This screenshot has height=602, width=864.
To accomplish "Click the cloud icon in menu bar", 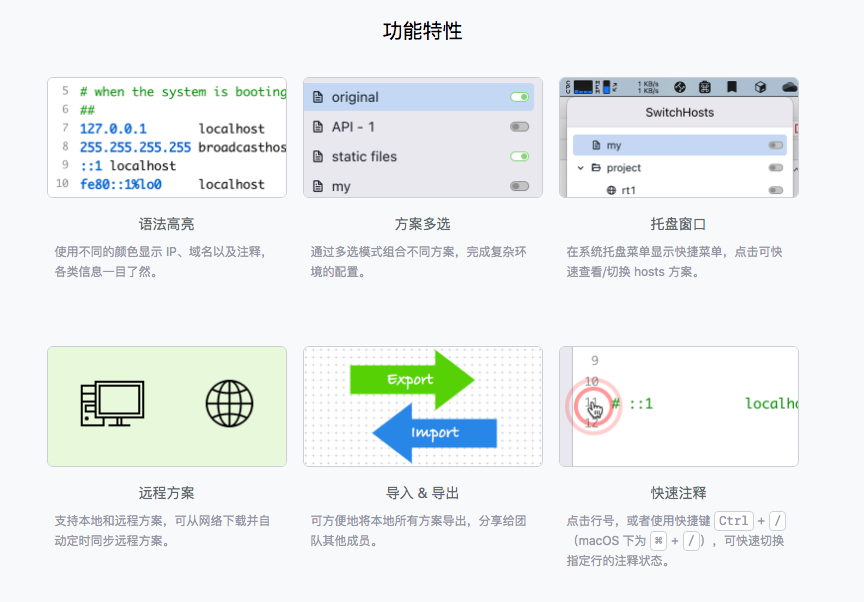I will coord(790,87).
